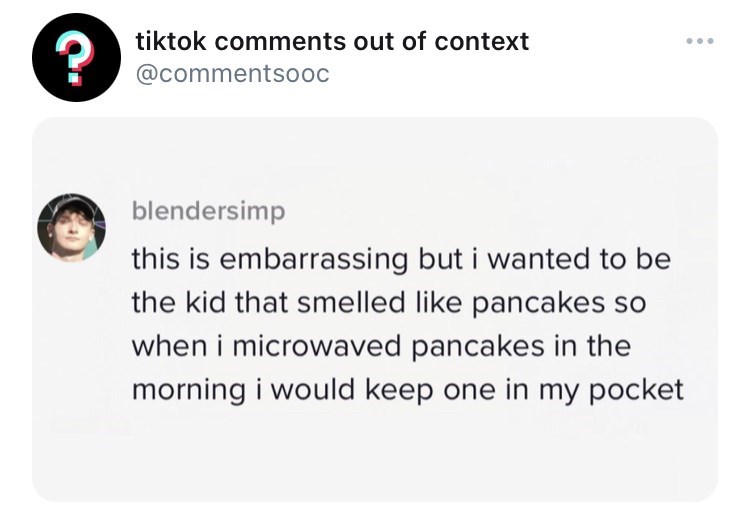The image size is (750, 532).
Task: Click the word 'context' in the account name
Action: pos(482,42)
